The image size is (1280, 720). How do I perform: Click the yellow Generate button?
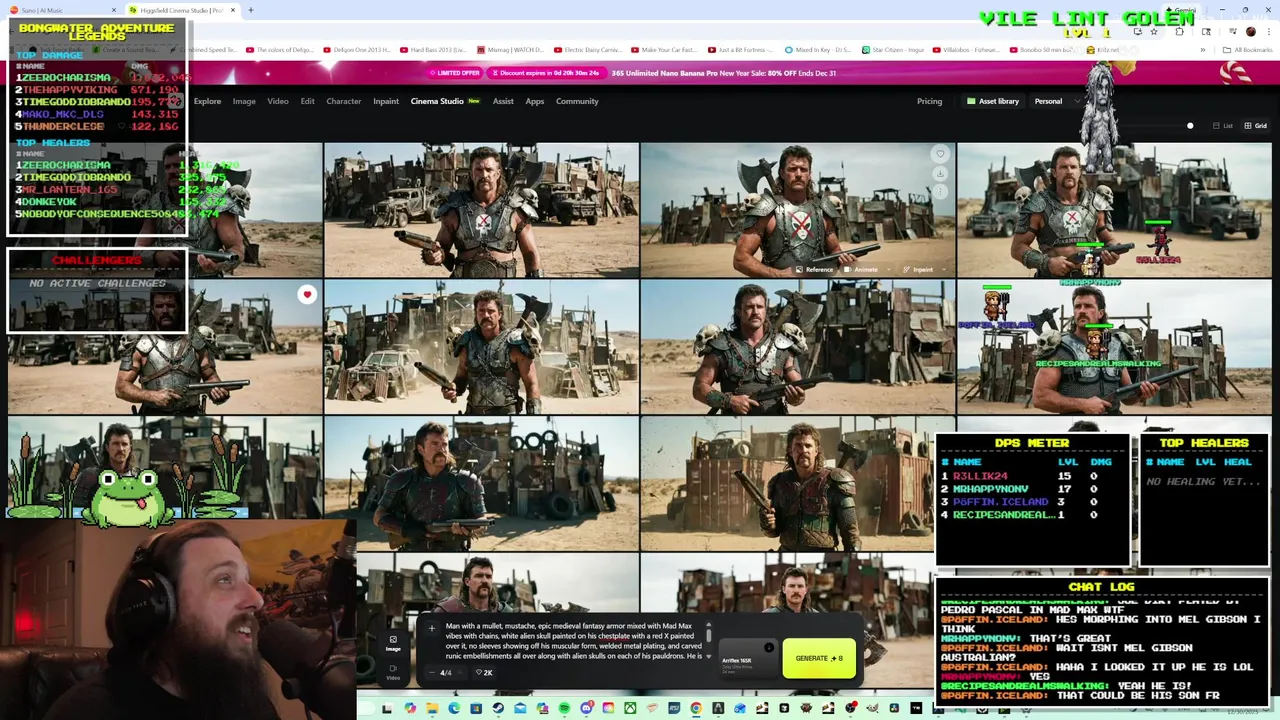[819, 658]
